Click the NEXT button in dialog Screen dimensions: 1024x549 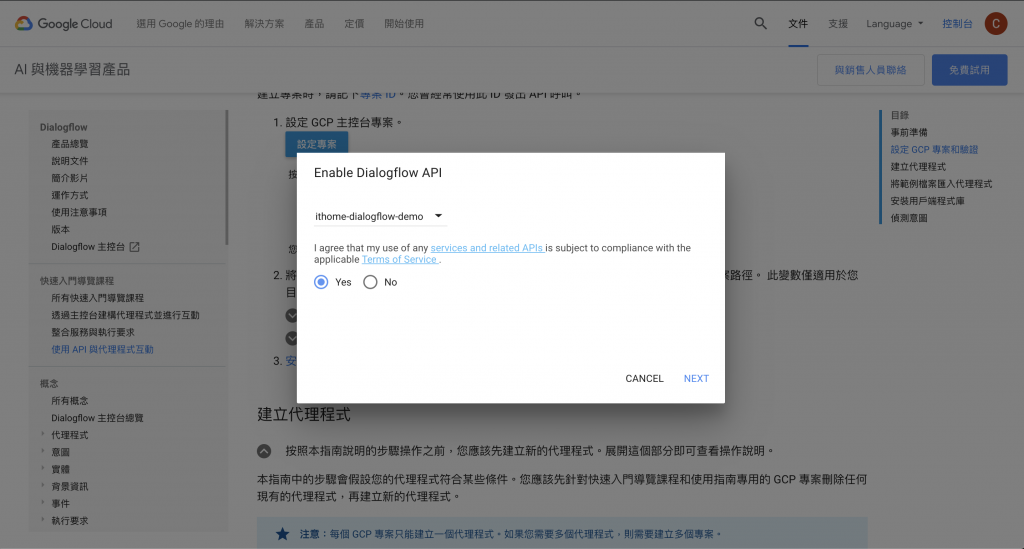pos(696,379)
